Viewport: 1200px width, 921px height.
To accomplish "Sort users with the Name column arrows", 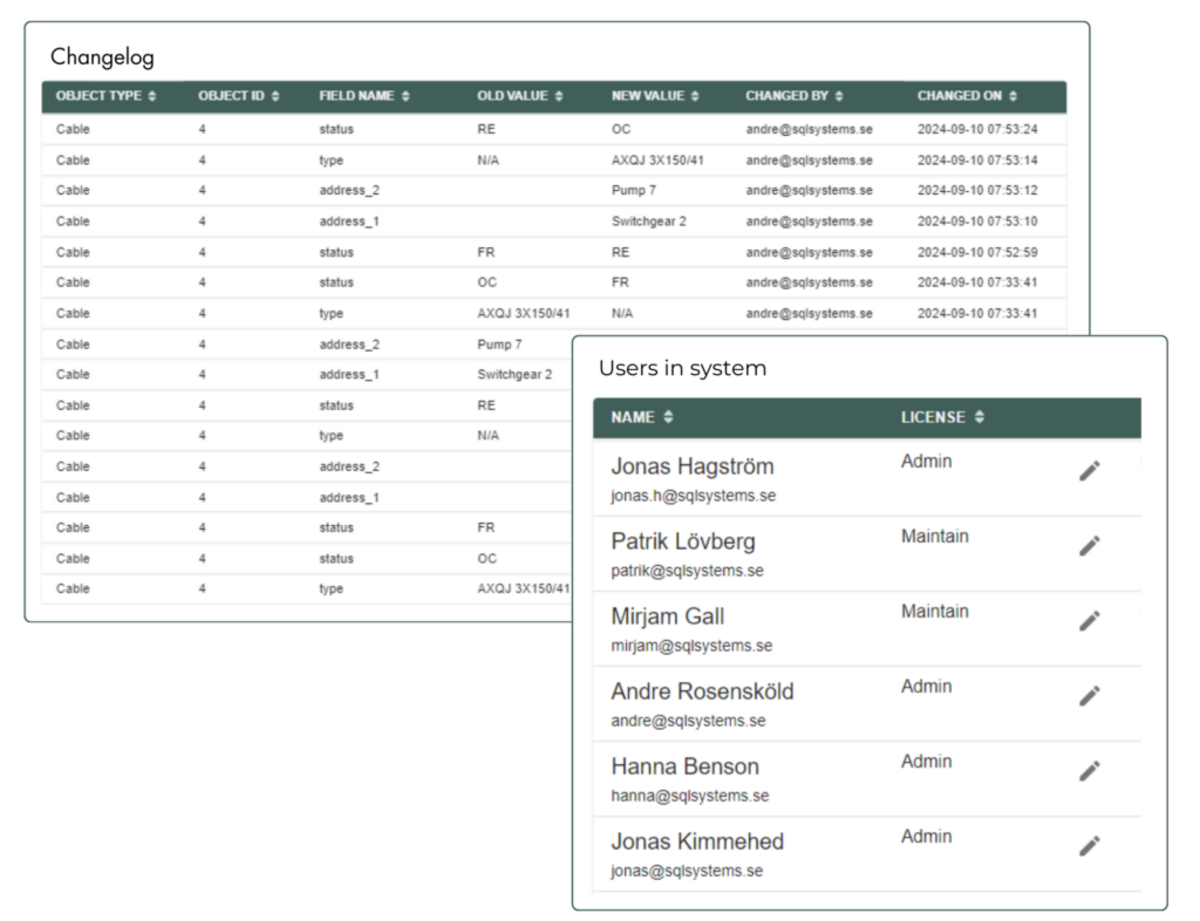I will click(668, 417).
